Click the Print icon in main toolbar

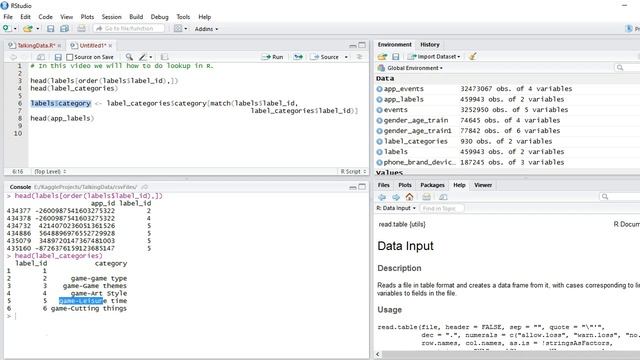click(x=81, y=29)
